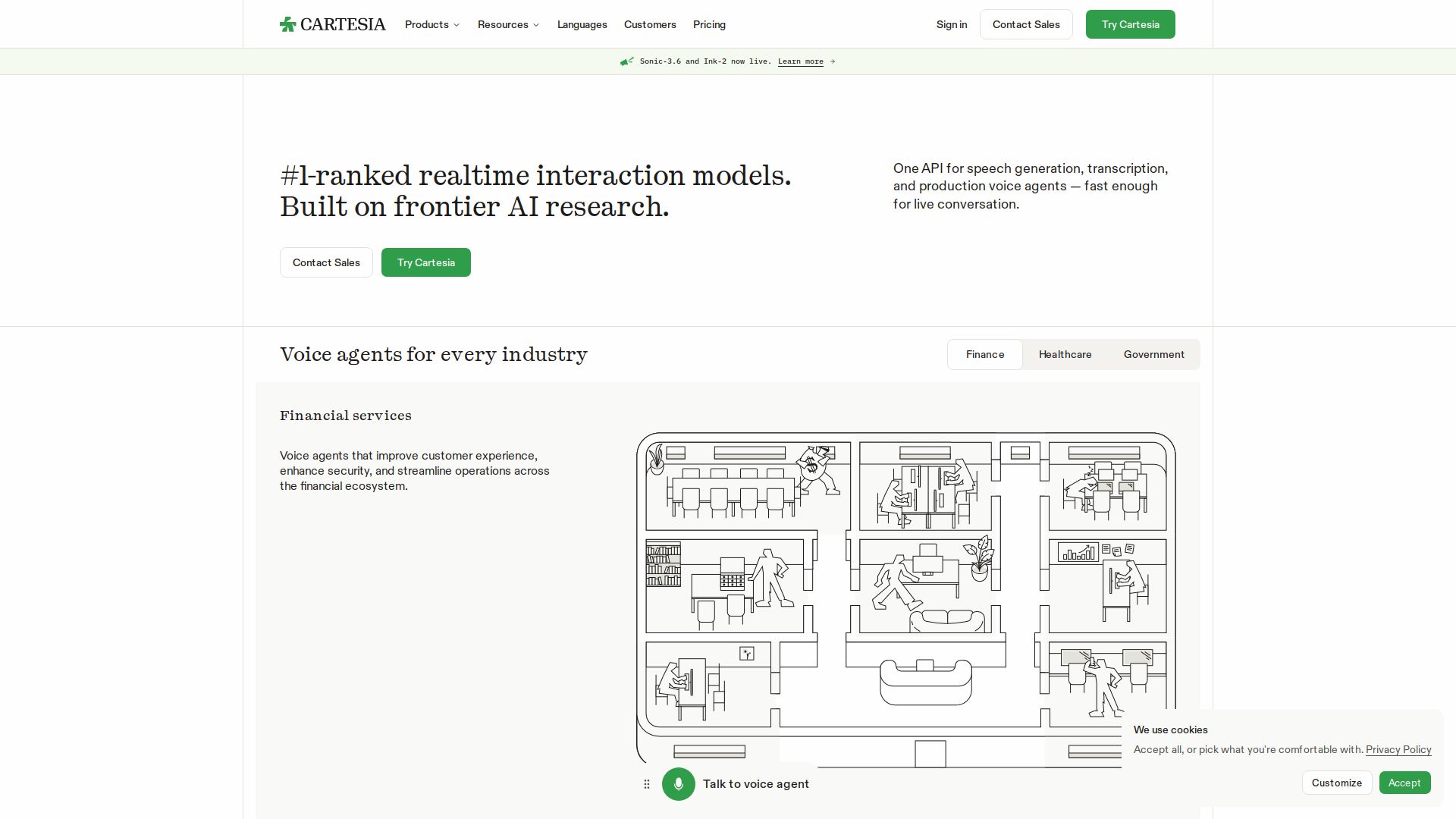The height and width of the screenshot is (819, 1456).
Task: Click the green microphone voice agent button
Action: [679, 784]
